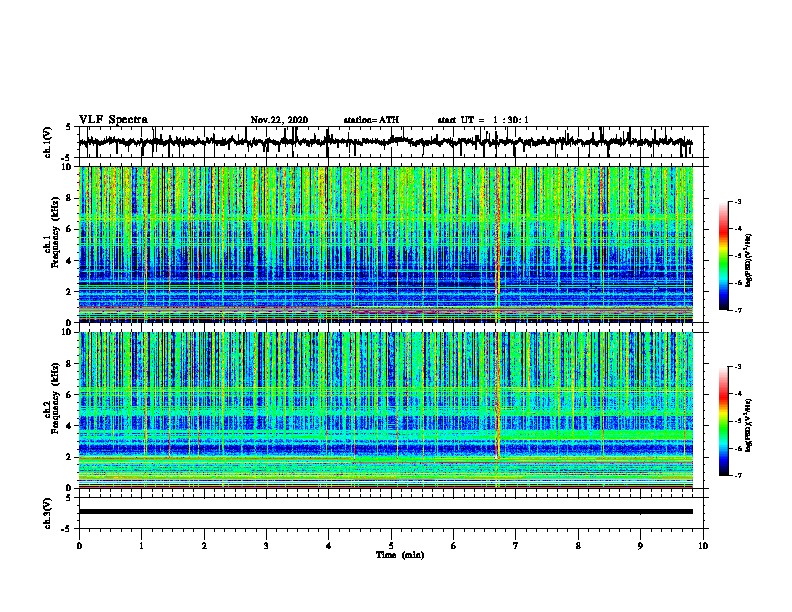Click the time-axis tick label "2"

coord(204,546)
